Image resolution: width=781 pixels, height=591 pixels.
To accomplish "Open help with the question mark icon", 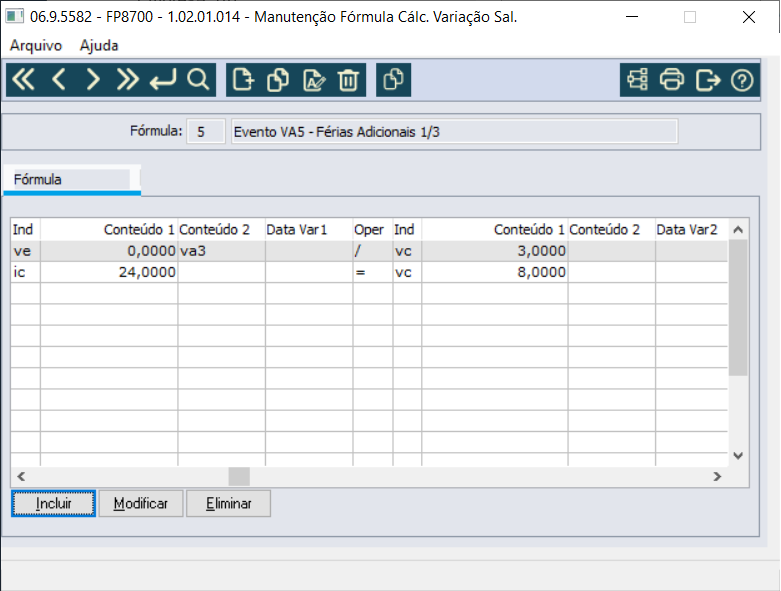I will pyautogui.click(x=742, y=80).
